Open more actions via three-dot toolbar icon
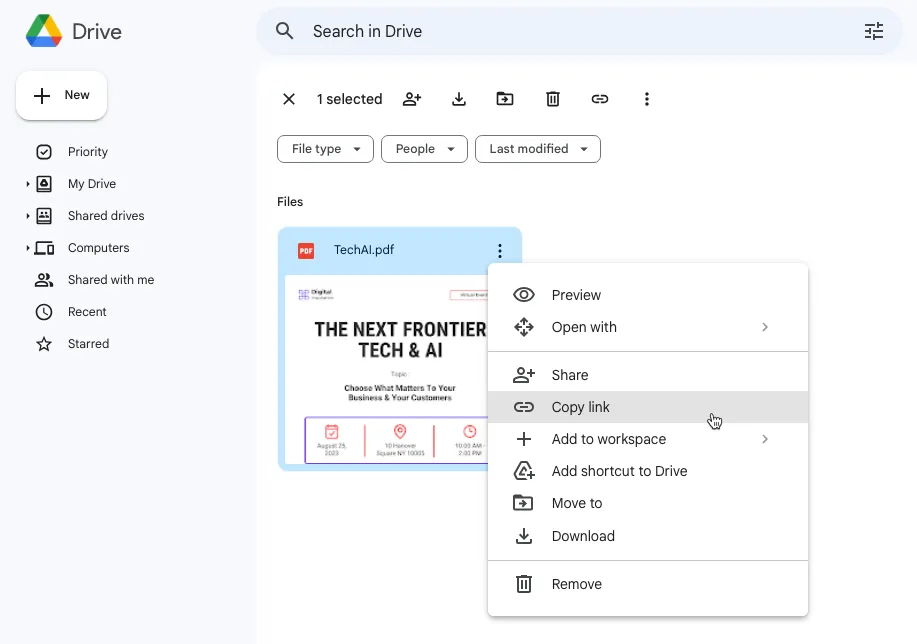The width and height of the screenshot is (917, 644). coord(646,99)
